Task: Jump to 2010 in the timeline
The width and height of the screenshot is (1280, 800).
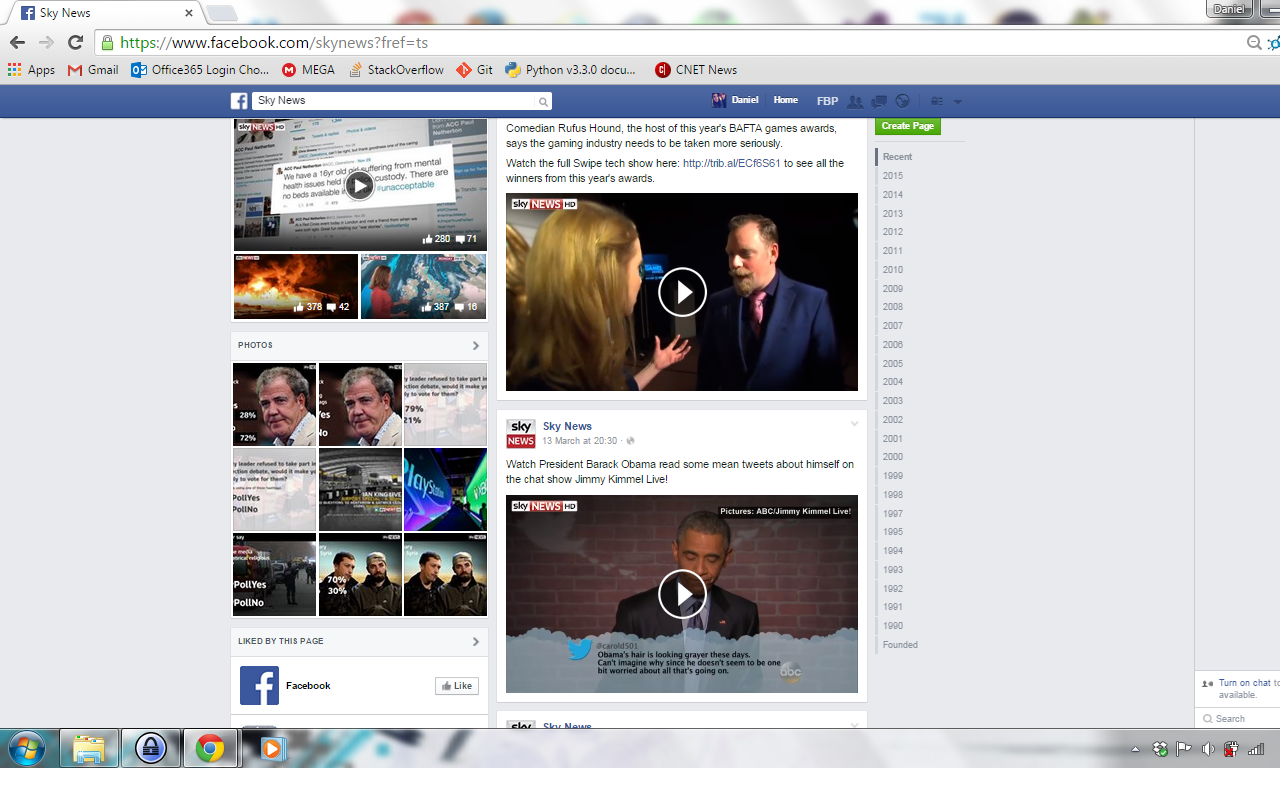Action: [x=892, y=270]
